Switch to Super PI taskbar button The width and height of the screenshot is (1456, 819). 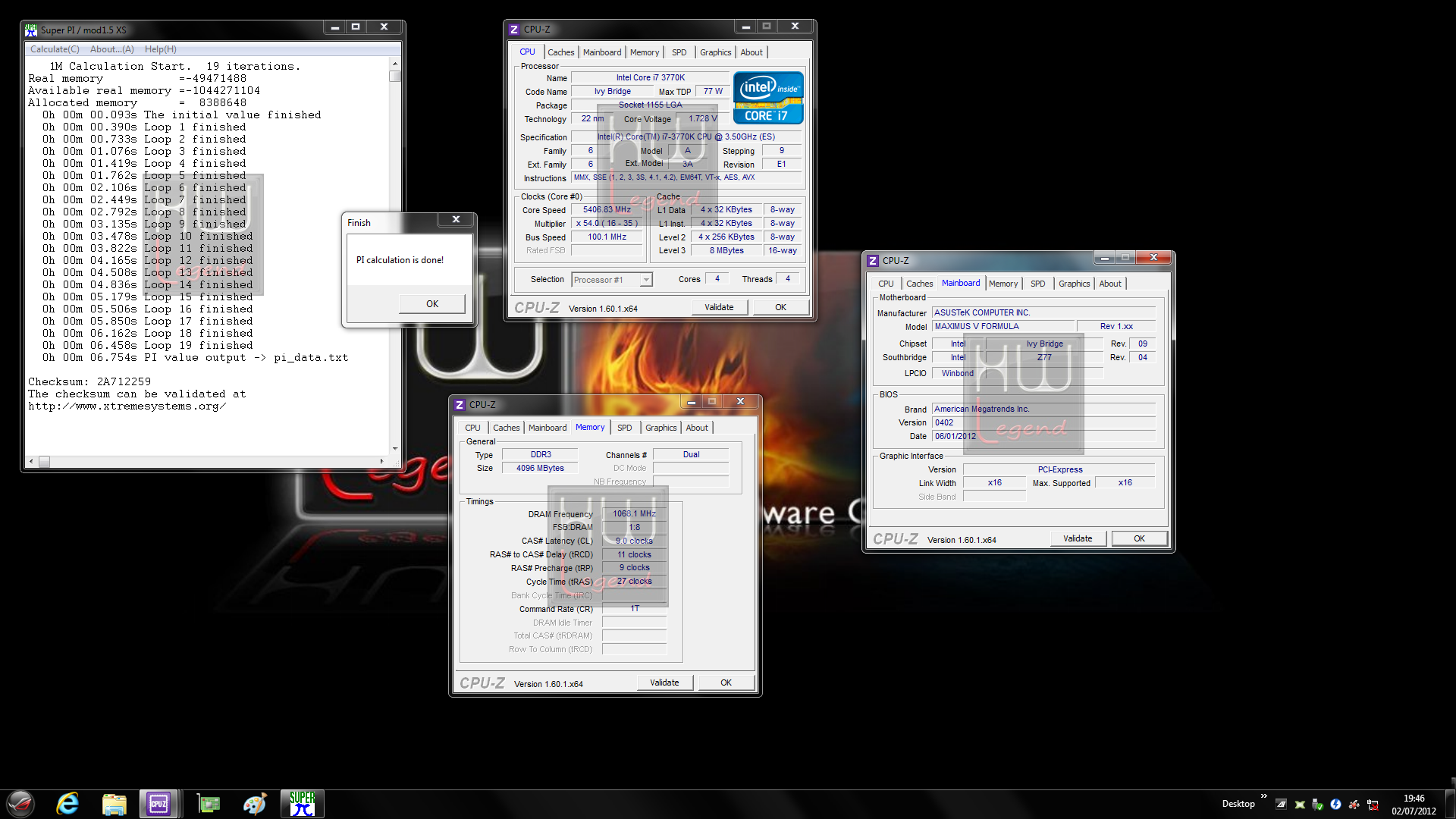[x=303, y=804]
